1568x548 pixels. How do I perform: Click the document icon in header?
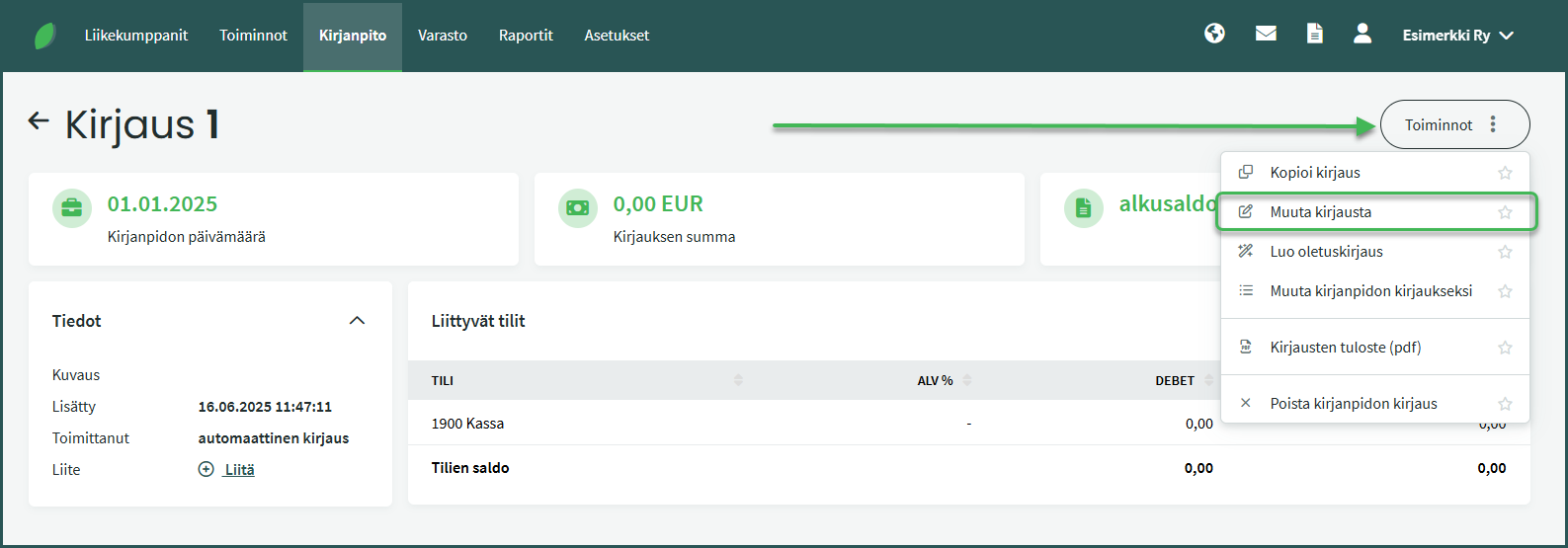click(1314, 35)
